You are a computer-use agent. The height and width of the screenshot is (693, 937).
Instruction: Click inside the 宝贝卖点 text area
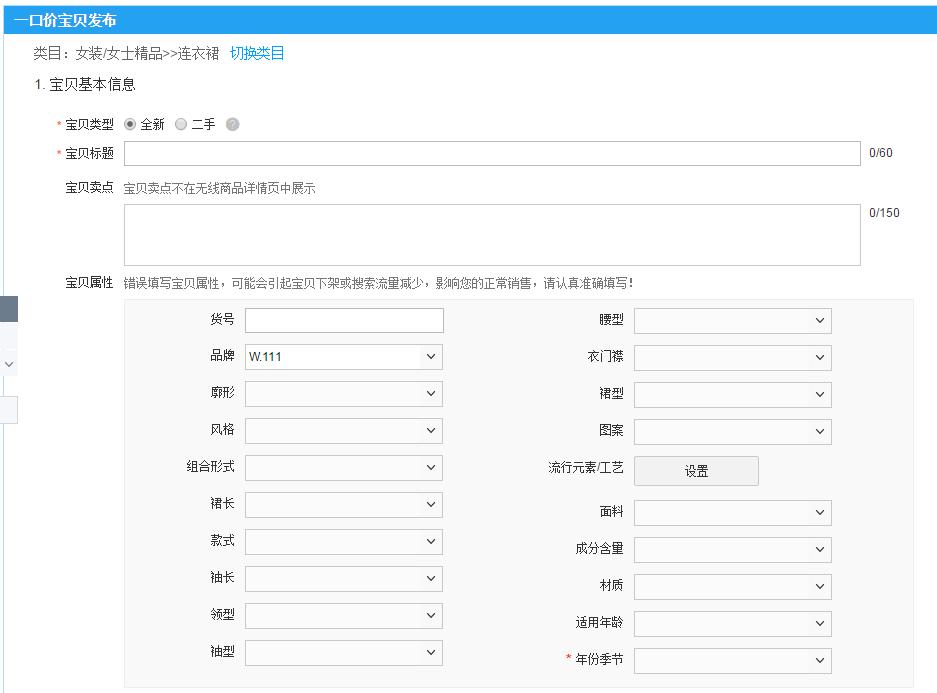(490, 233)
